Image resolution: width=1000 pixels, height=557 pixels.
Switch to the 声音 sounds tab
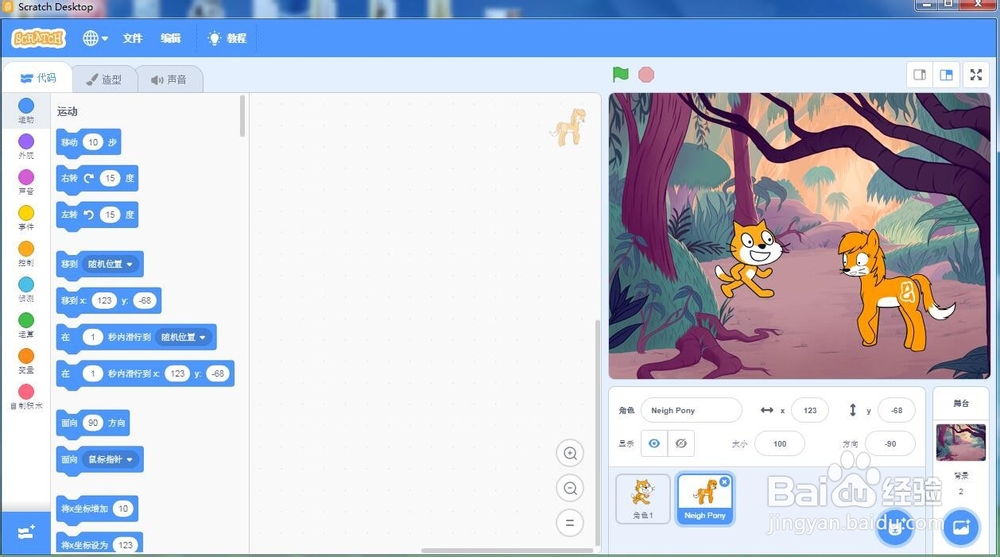169,79
